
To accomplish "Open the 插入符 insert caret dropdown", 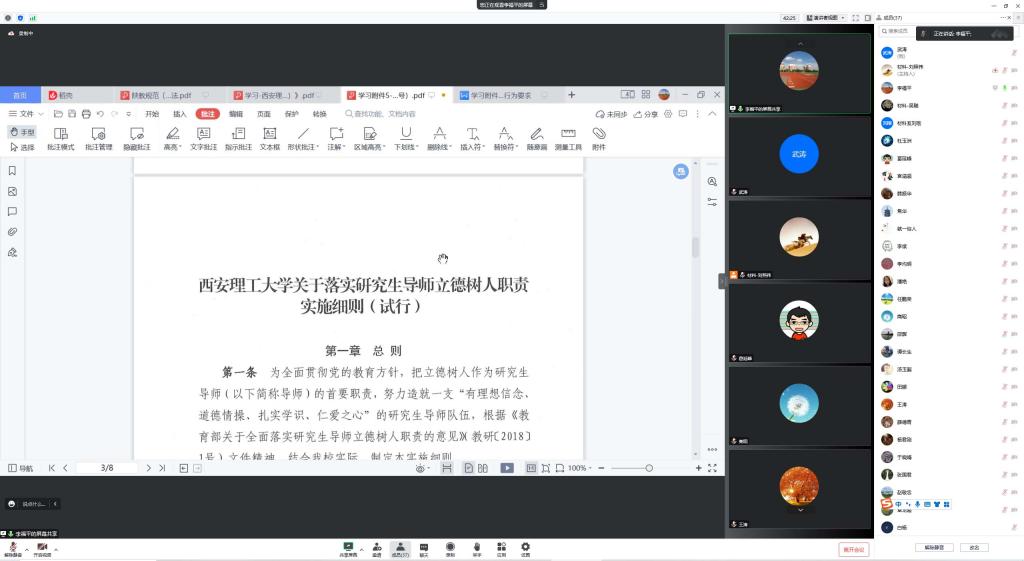I will pos(473,139).
